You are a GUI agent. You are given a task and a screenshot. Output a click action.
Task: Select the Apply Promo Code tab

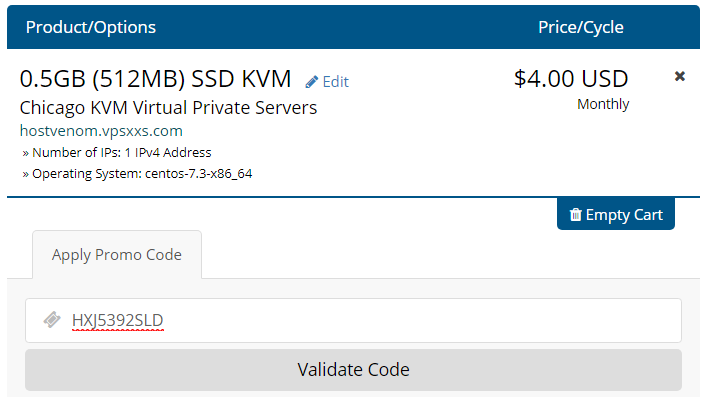pyautogui.click(x=117, y=254)
